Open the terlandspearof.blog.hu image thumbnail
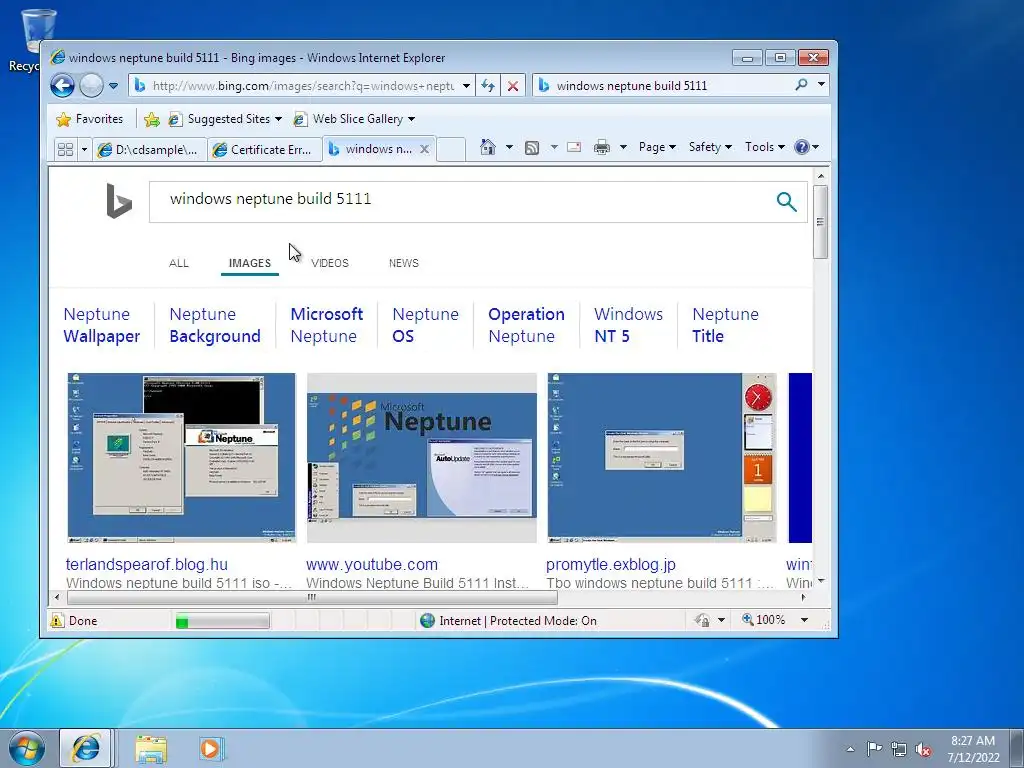The width and height of the screenshot is (1024, 768). (182, 458)
